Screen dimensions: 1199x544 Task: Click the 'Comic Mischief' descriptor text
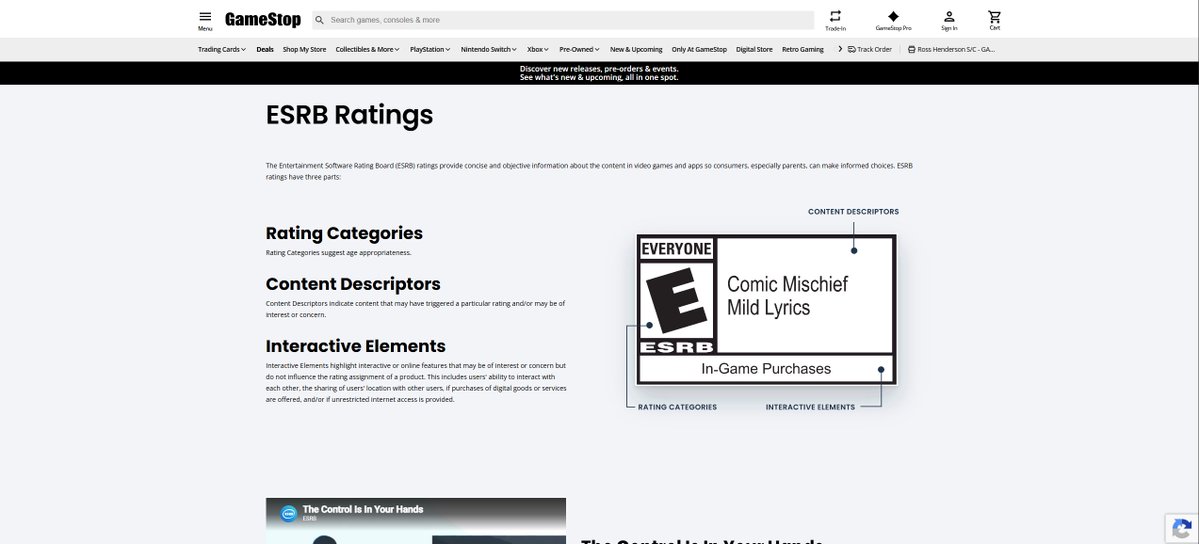pos(787,284)
